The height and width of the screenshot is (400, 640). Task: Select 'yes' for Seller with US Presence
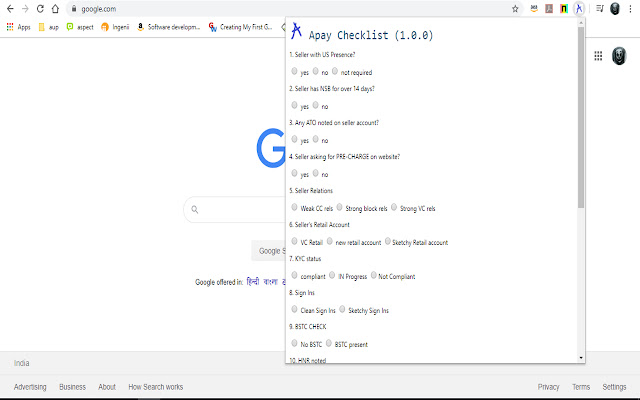point(294,71)
